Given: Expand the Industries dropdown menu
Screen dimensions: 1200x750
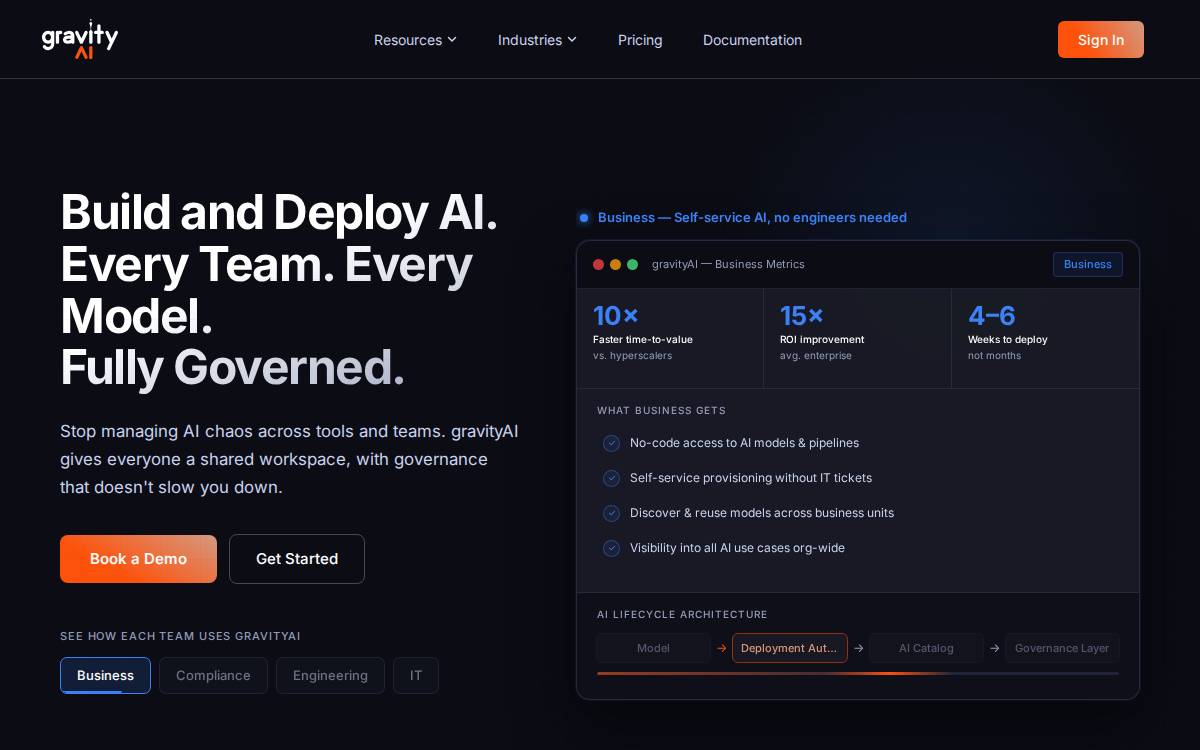Looking at the screenshot, I should tap(537, 40).
